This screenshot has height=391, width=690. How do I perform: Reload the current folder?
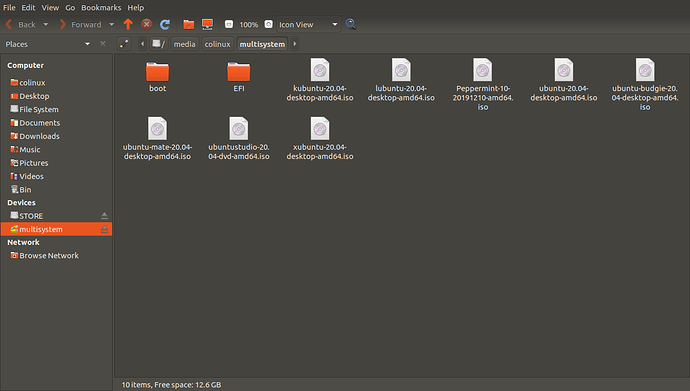[165, 25]
